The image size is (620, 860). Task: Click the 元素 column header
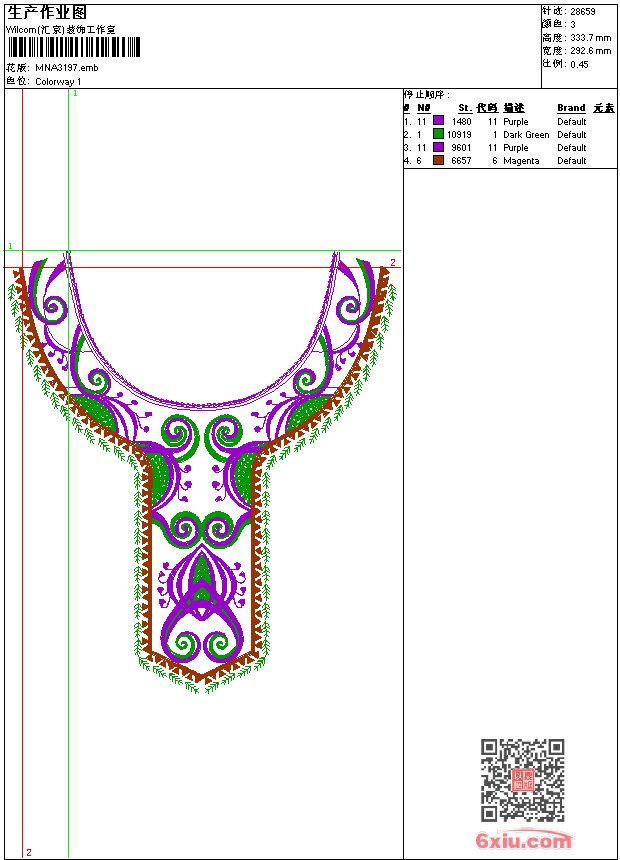604,108
